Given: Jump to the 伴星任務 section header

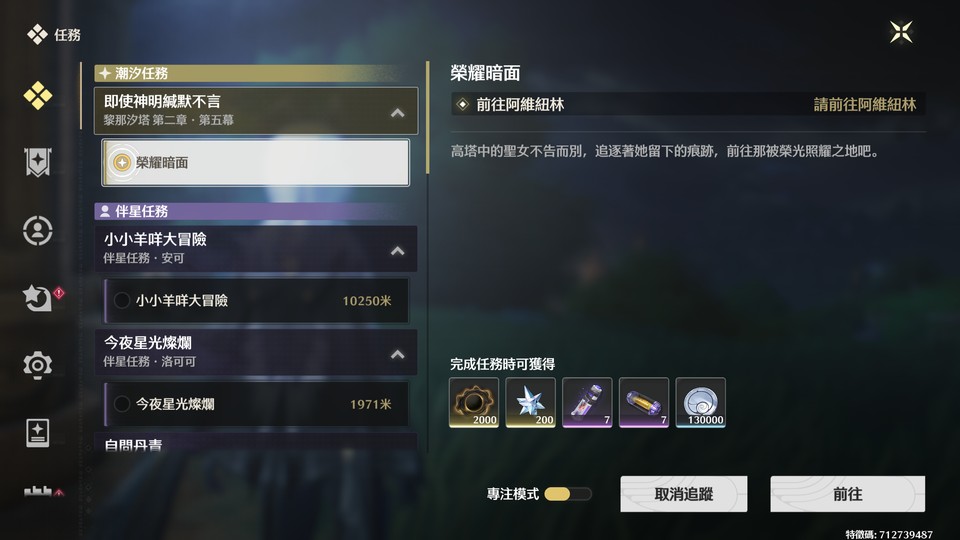Looking at the screenshot, I should (x=256, y=211).
